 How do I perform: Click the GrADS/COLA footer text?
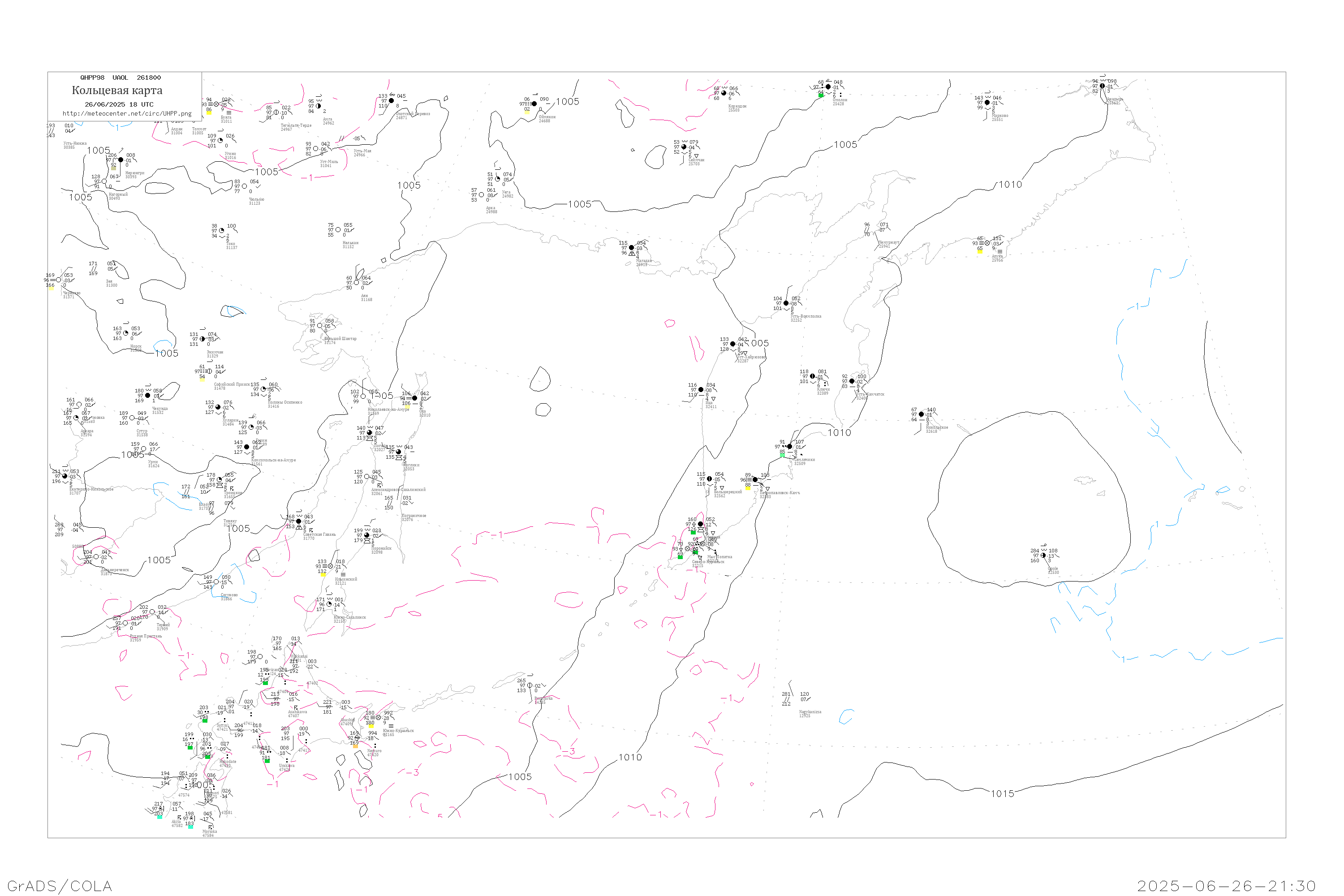pyautogui.click(x=60, y=886)
